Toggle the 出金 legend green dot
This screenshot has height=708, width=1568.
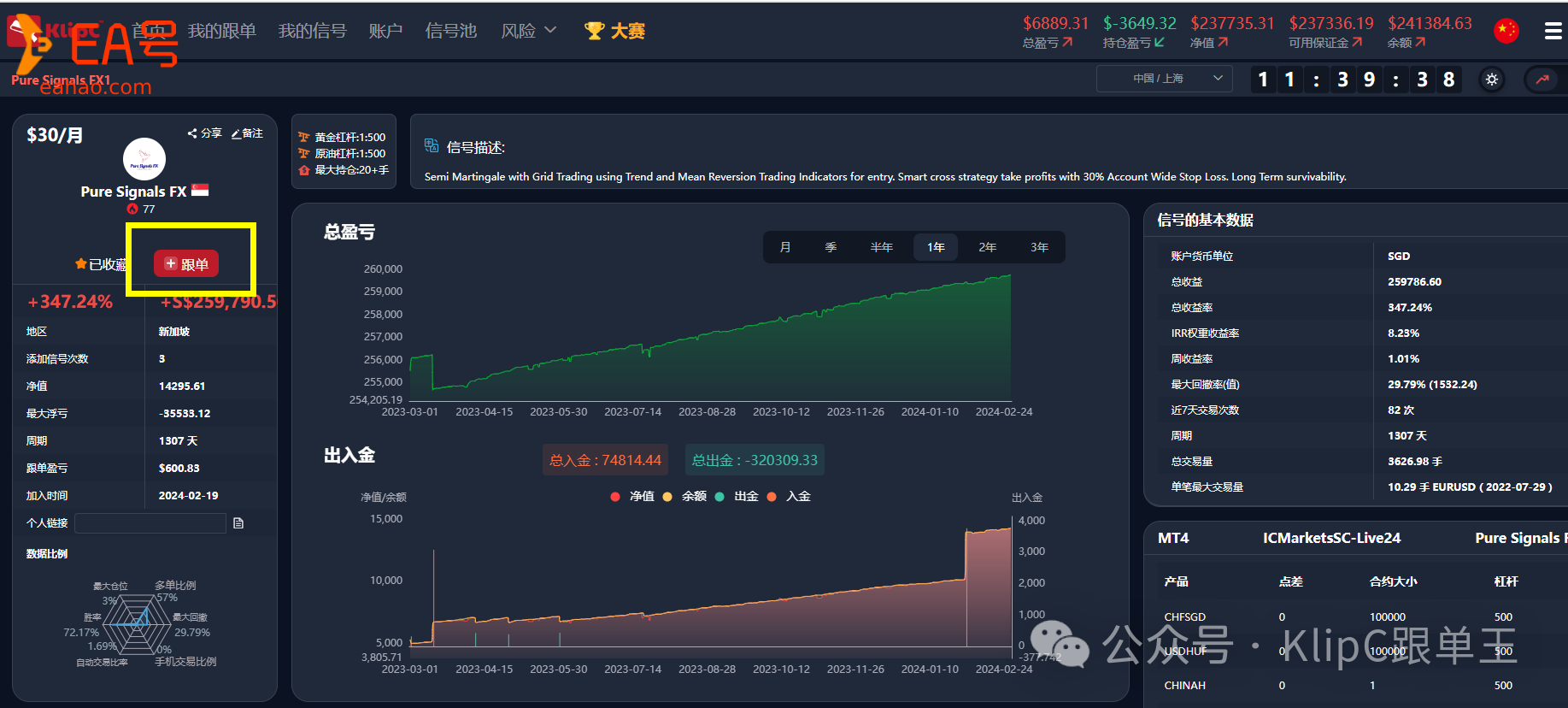(719, 497)
